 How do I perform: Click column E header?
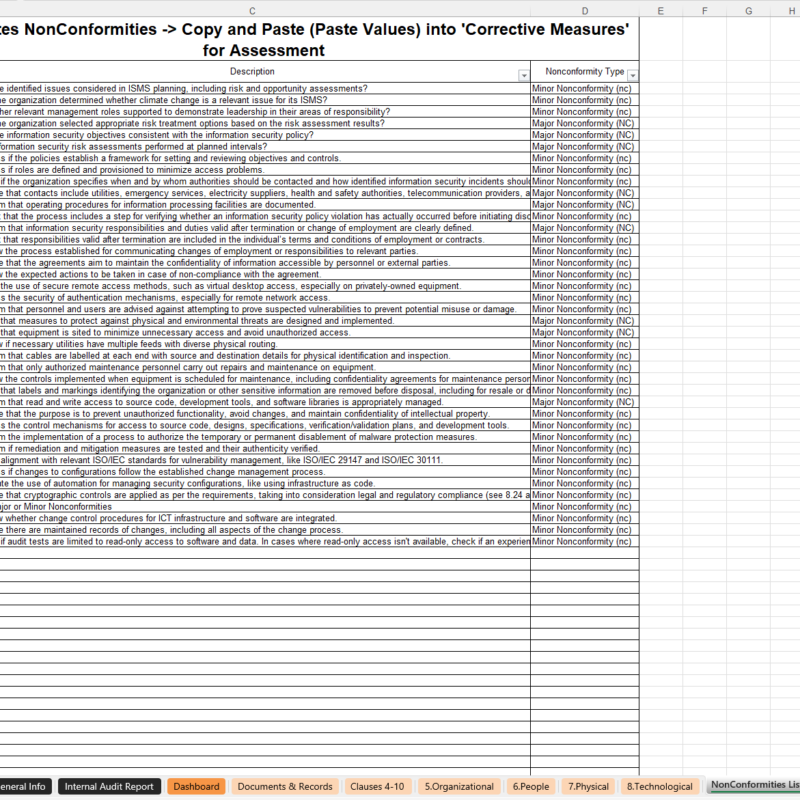click(661, 10)
